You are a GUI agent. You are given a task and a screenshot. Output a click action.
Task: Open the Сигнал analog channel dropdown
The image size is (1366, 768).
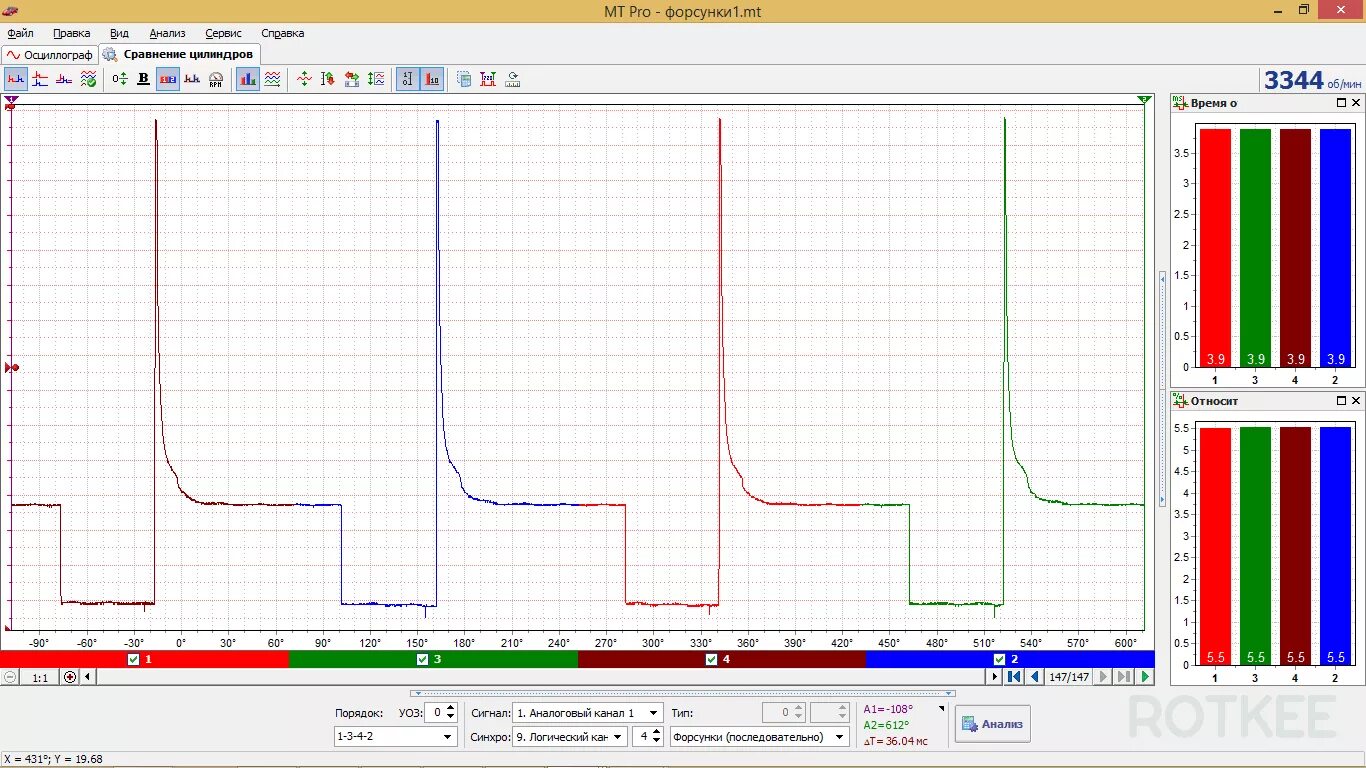pyautogui.click(x=587, y=713)
